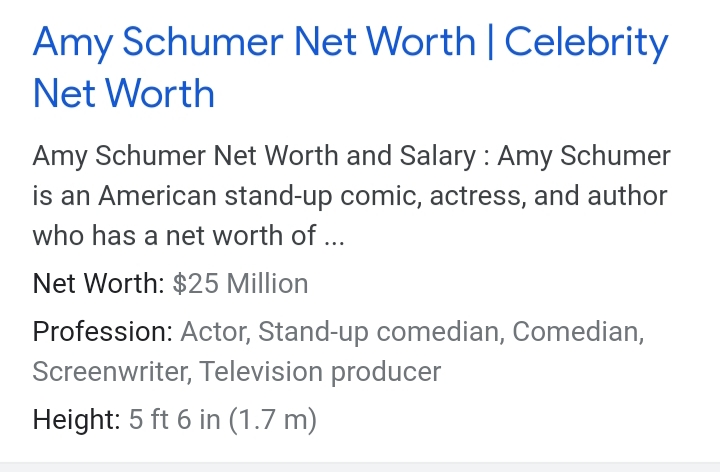
Task: Click the "Net Worth:" label
Action: coord(98,284)
